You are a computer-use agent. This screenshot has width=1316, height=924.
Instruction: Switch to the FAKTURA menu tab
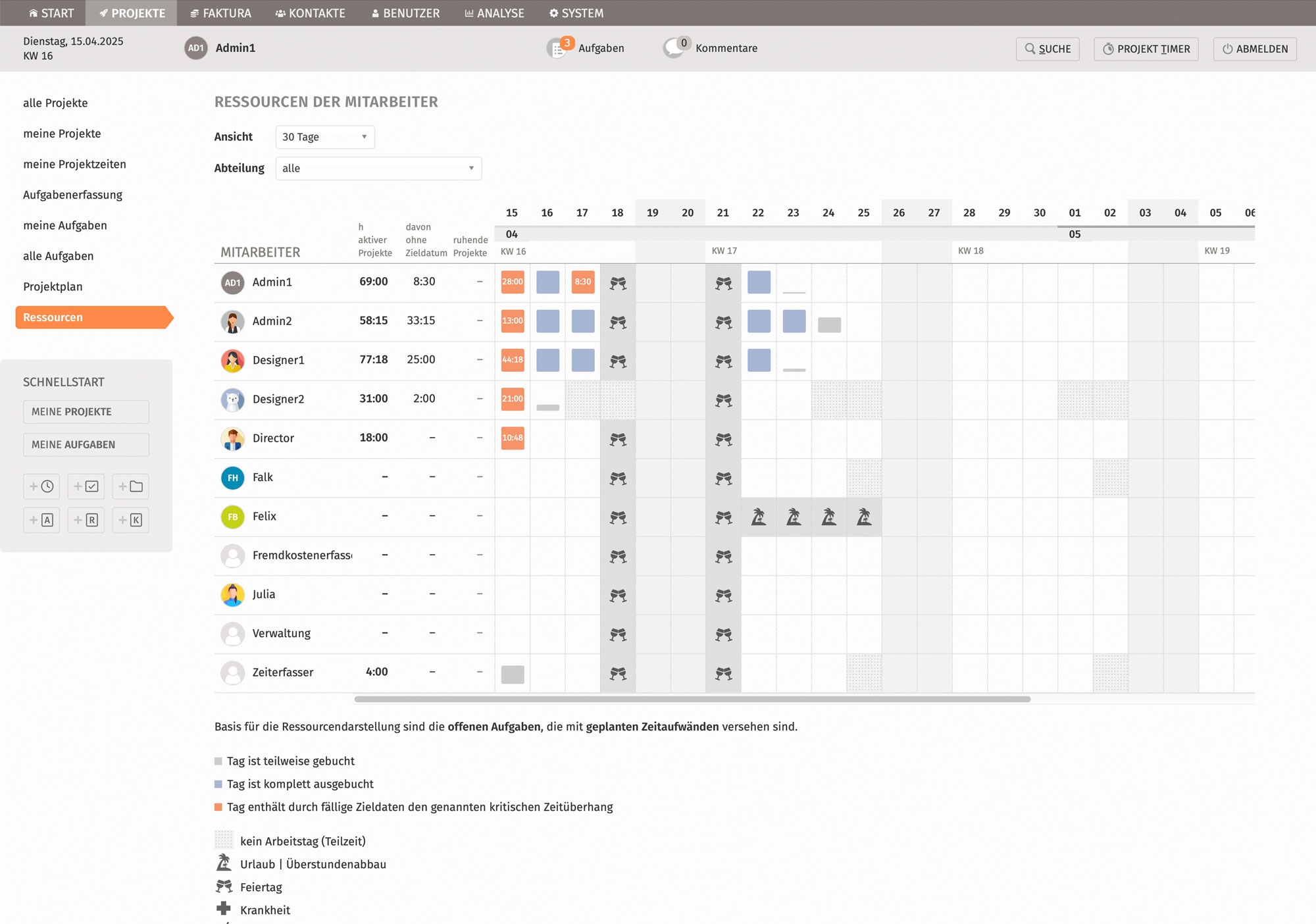(x=220, y=13)
